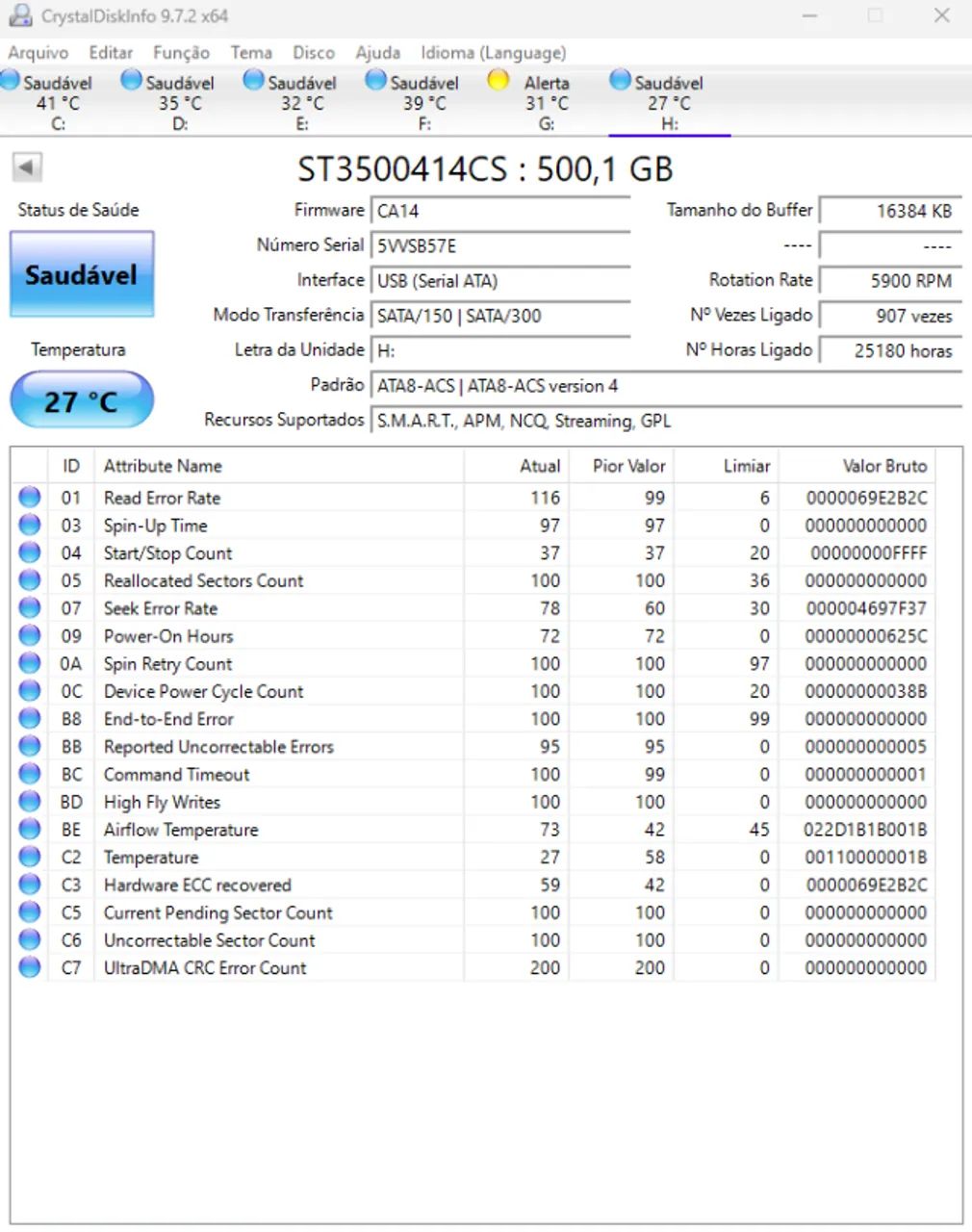The width and height of the screenshot is (972, 1232).
Task: Click the blue status dot for Read Error Rate
Action: coord(29,497)
